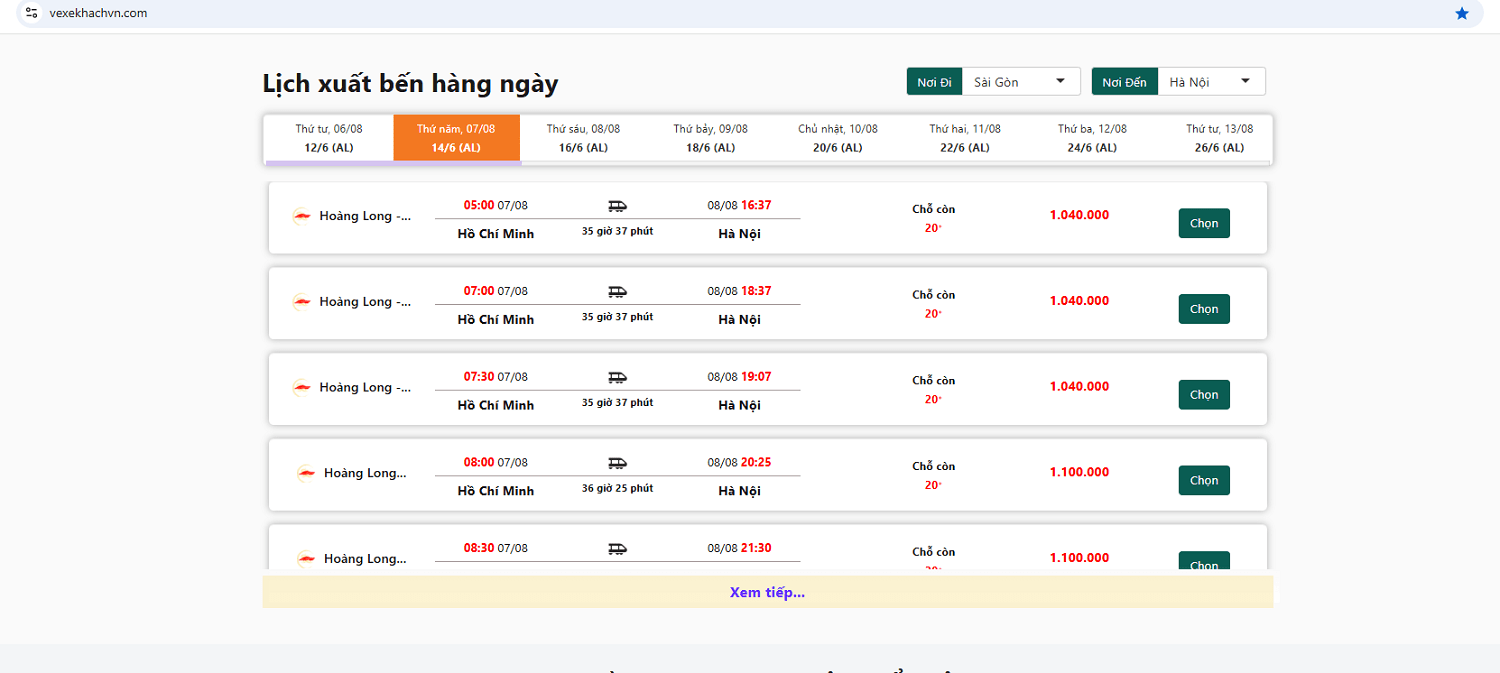Click price 1.040.000 in the 07:30 row
The width and height of the screenshot is (1500, 673).
point(1079,387)
